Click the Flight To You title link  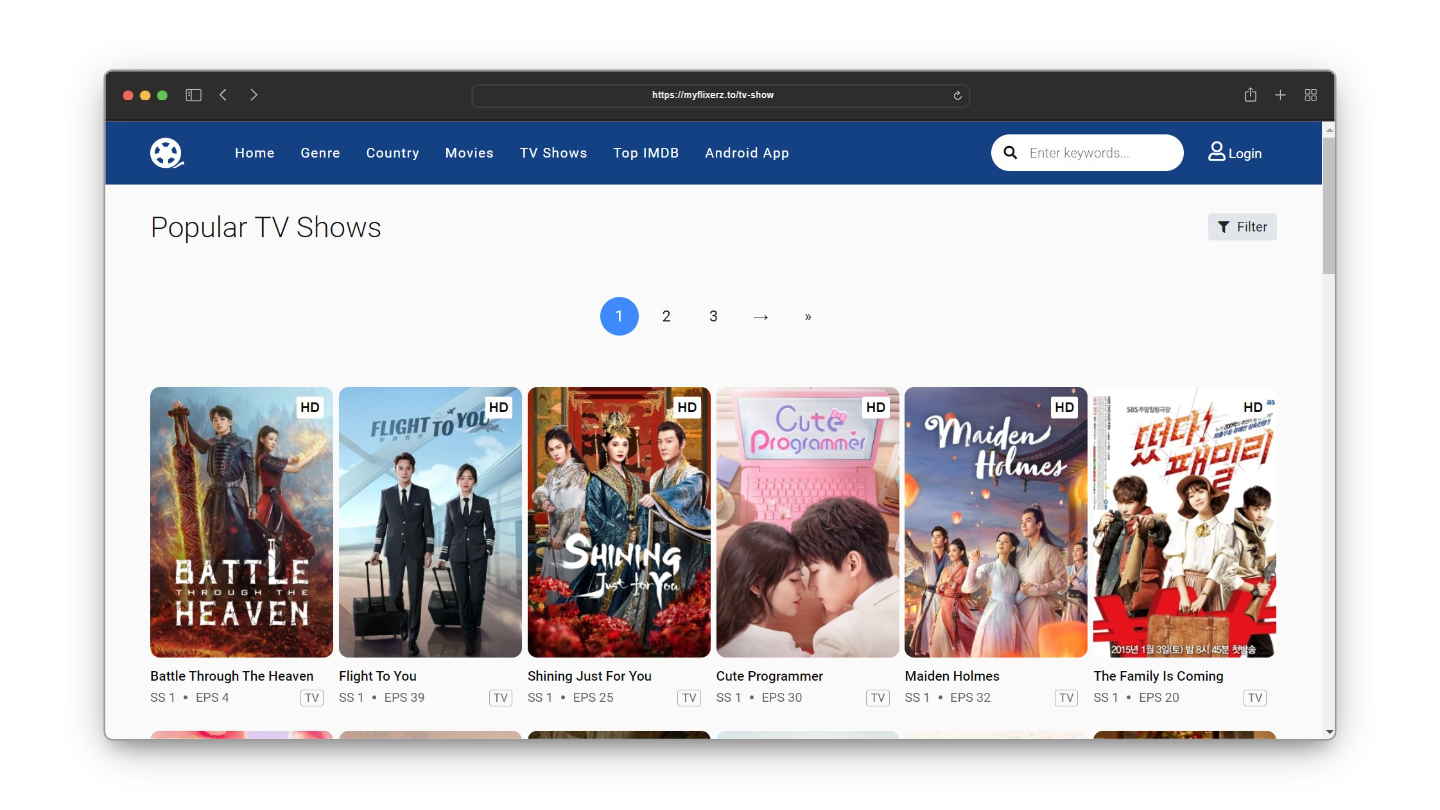(x=378, y=676)
